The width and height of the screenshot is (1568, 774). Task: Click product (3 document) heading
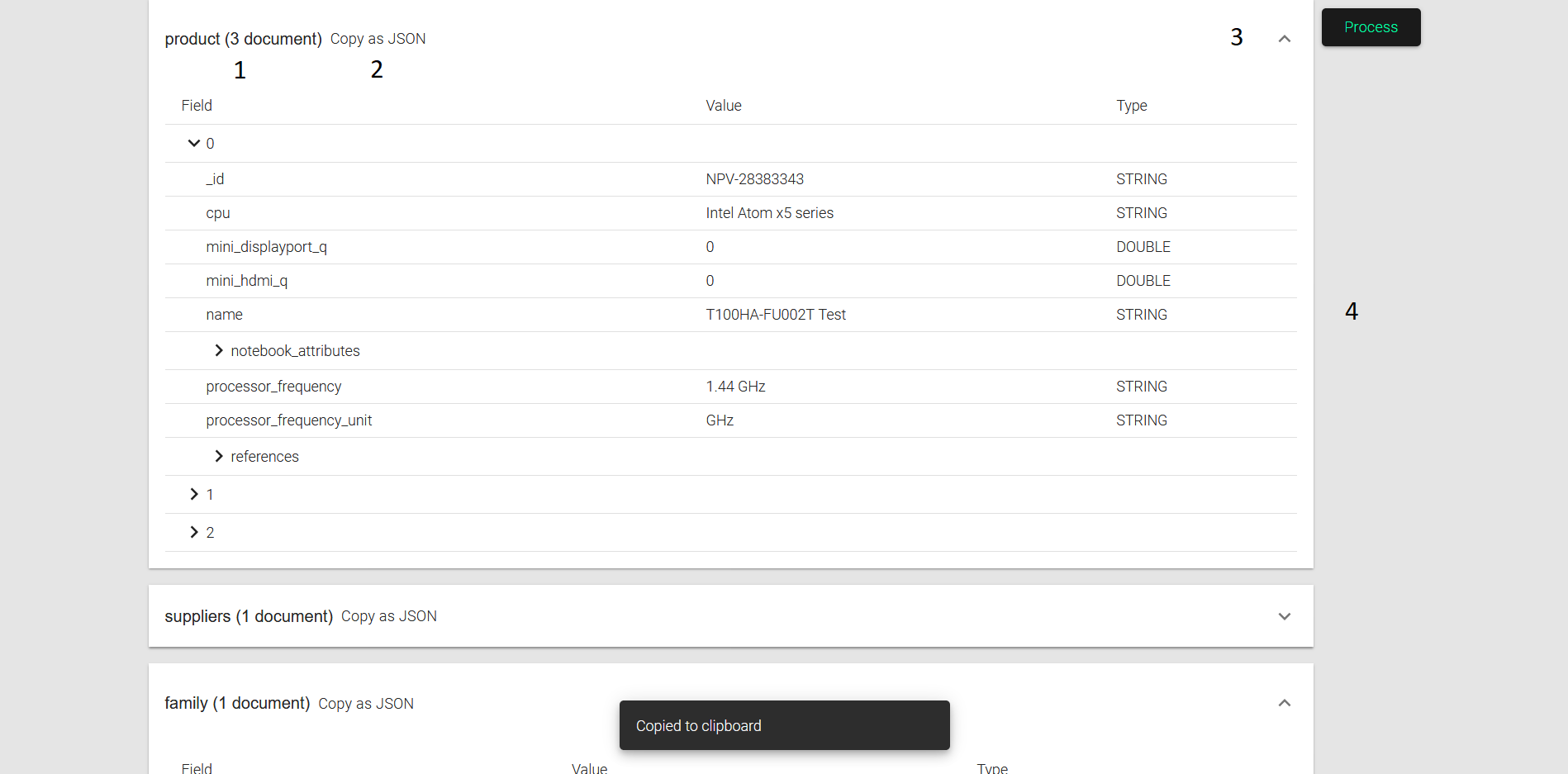pyautogui.click(x=243, y=39)
